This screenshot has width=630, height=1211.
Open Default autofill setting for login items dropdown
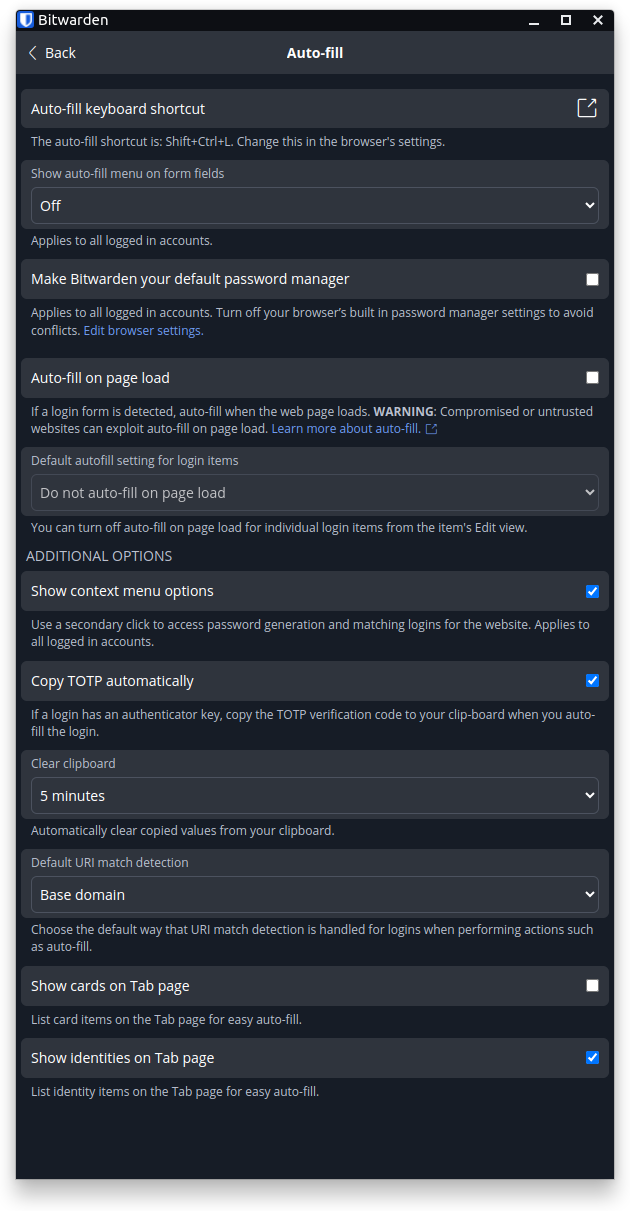tap(315, 493)
